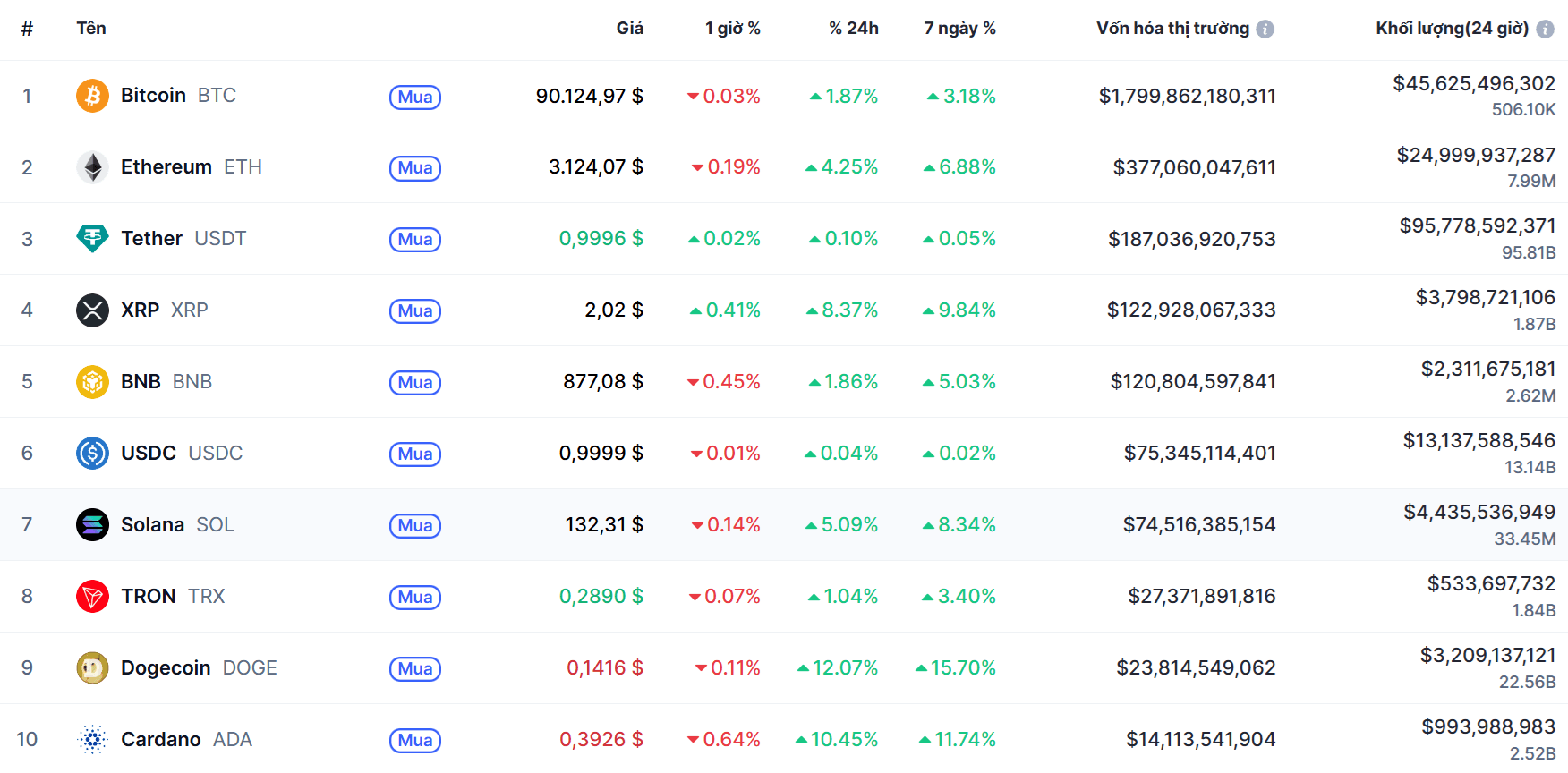
Task: Click Bitcoin market cap $1,799,862,180,311
Action: (x=1188, y=96)
